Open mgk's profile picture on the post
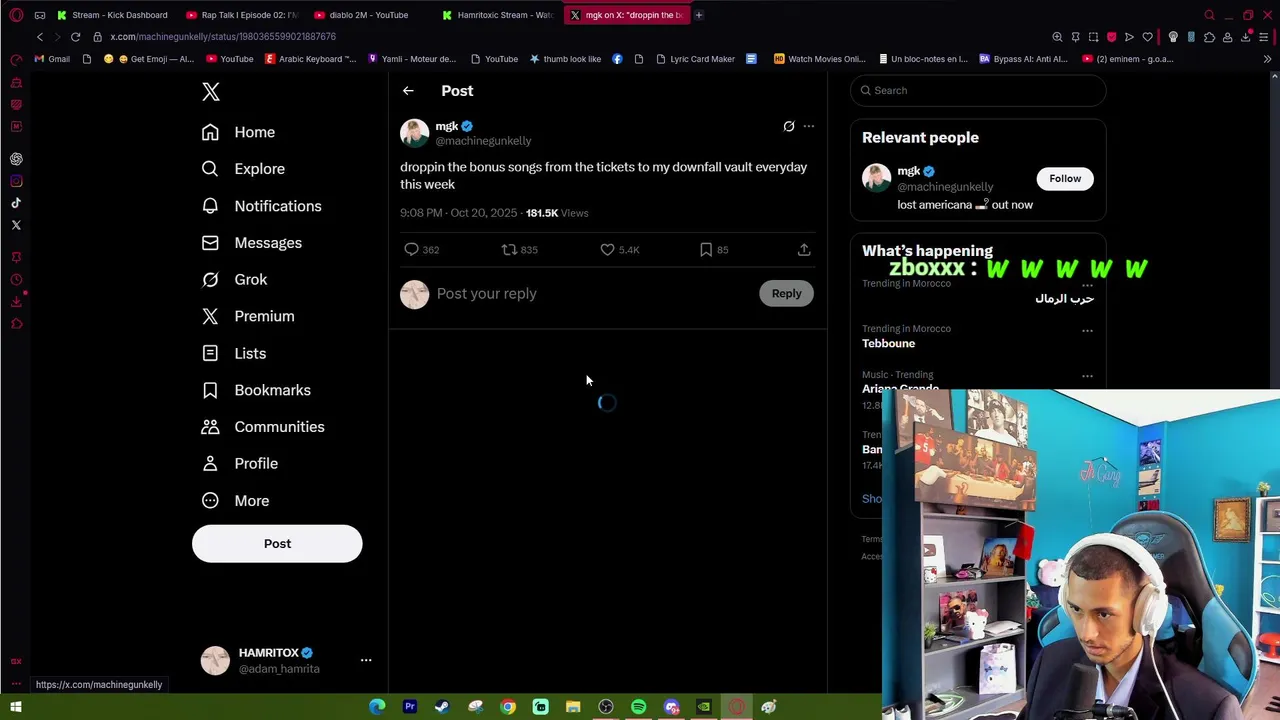The image size is (1280, 720). click(x=415, y=133)
